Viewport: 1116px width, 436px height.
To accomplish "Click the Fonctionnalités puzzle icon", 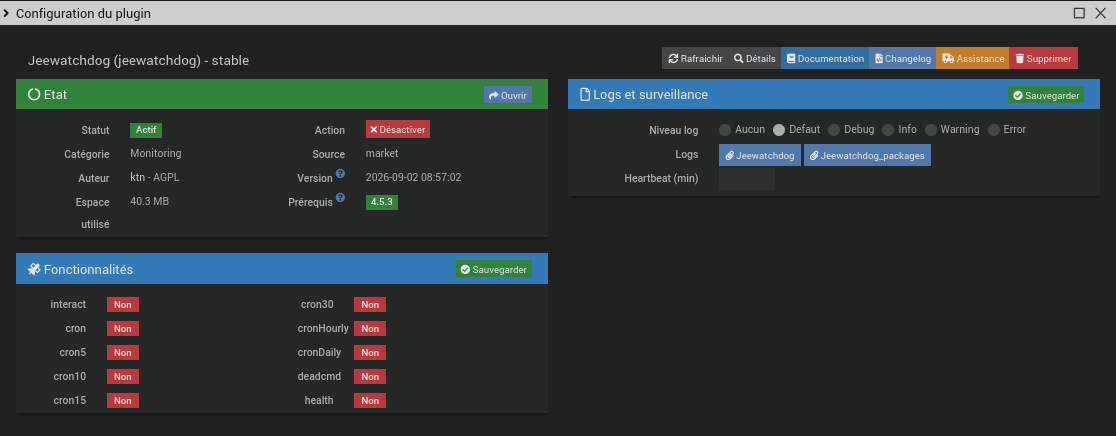I will tap(34, 269).
